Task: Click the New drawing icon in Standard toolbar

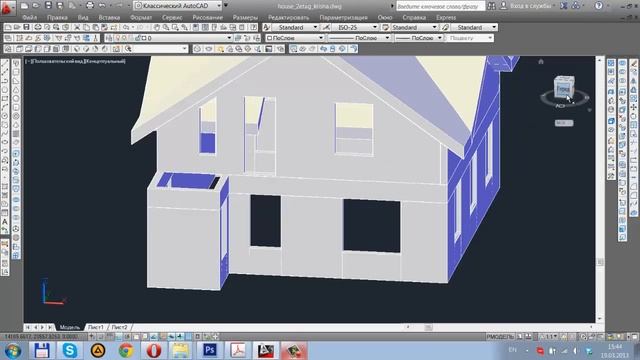Action: click(x=8, y=27)
